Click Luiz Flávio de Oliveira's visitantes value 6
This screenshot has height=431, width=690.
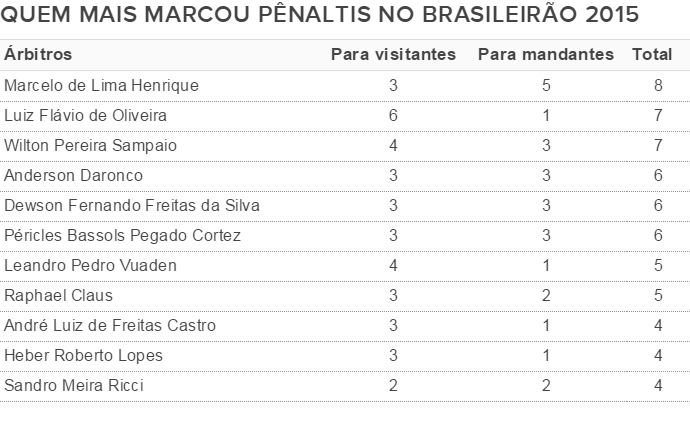[393, 116]
